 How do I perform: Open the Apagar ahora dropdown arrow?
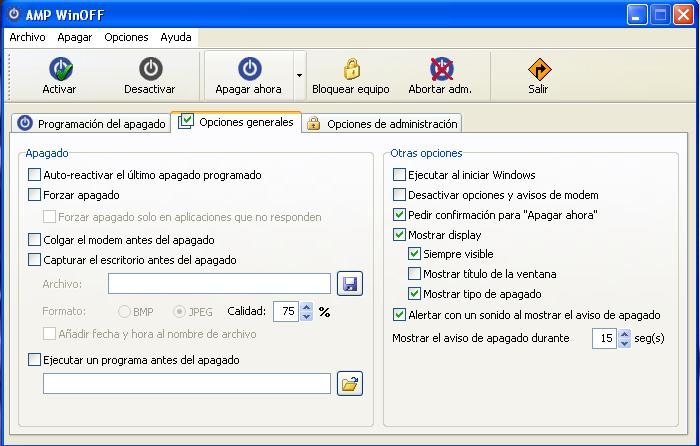click(300, 75)
